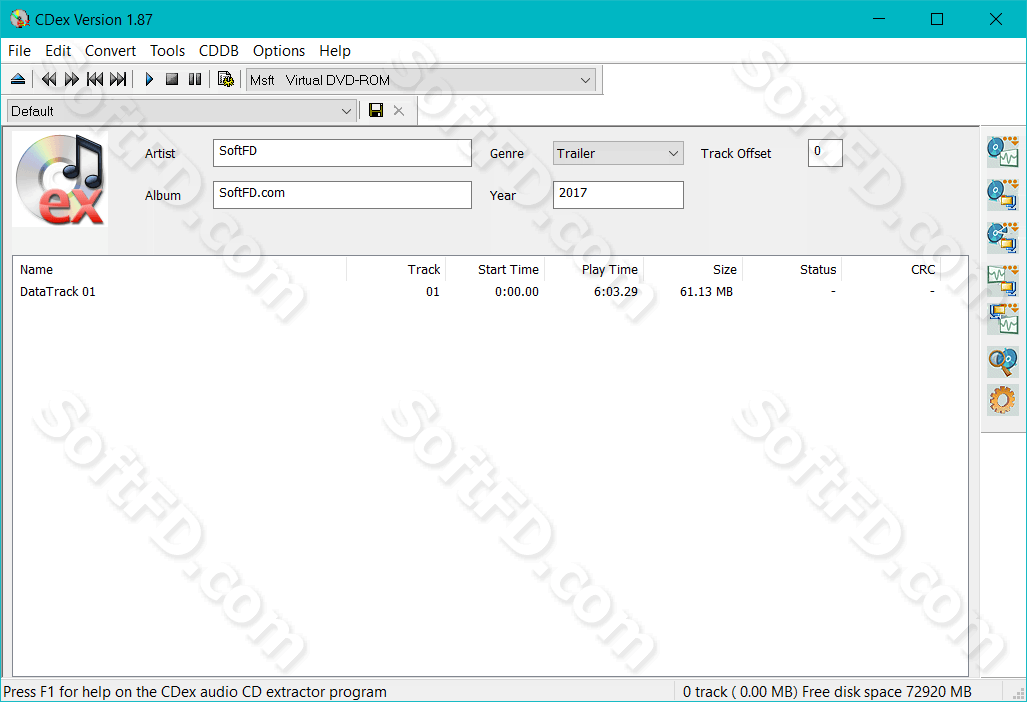Sort by the Start Time column header

tap(495, 269)
